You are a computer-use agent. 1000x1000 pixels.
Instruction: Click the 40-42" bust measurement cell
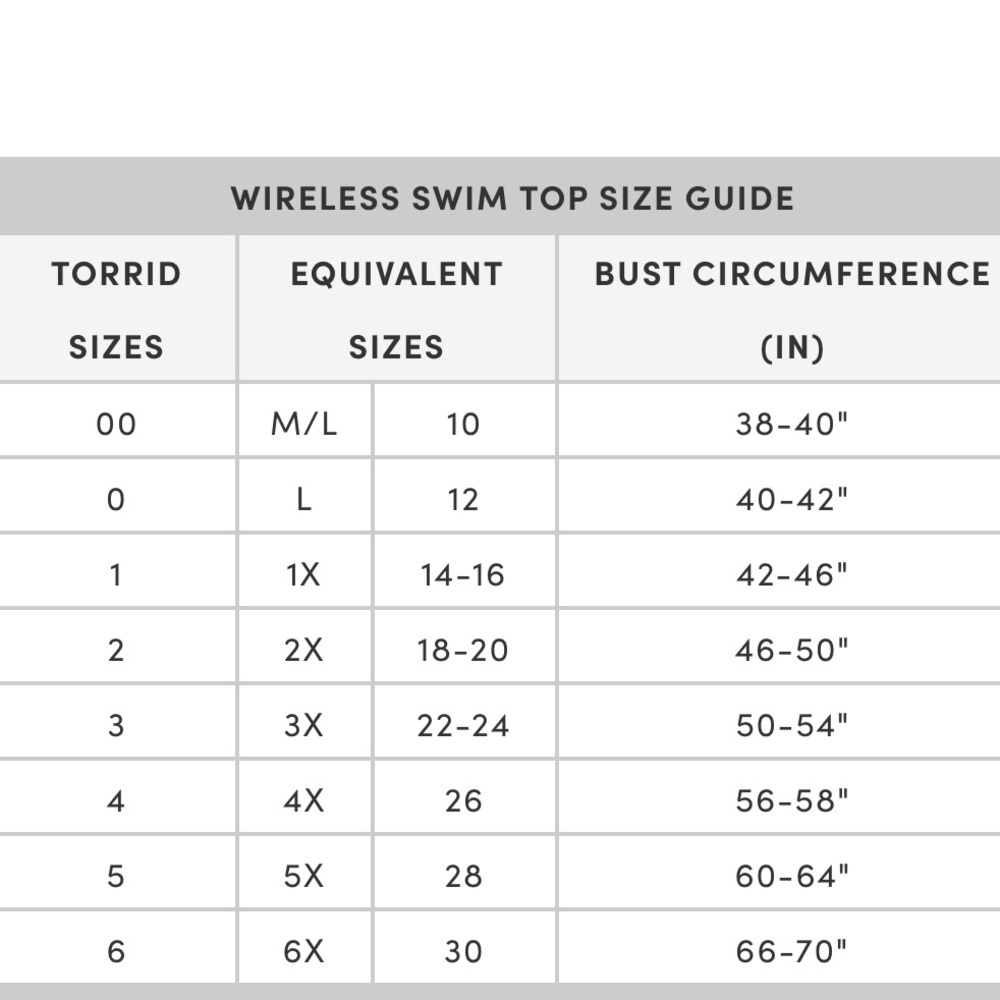point(792,499)
